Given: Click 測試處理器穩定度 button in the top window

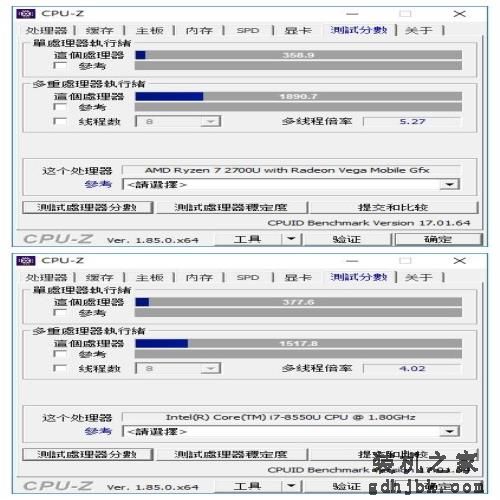Looking at the screenshot, I should tap(231, 207).
